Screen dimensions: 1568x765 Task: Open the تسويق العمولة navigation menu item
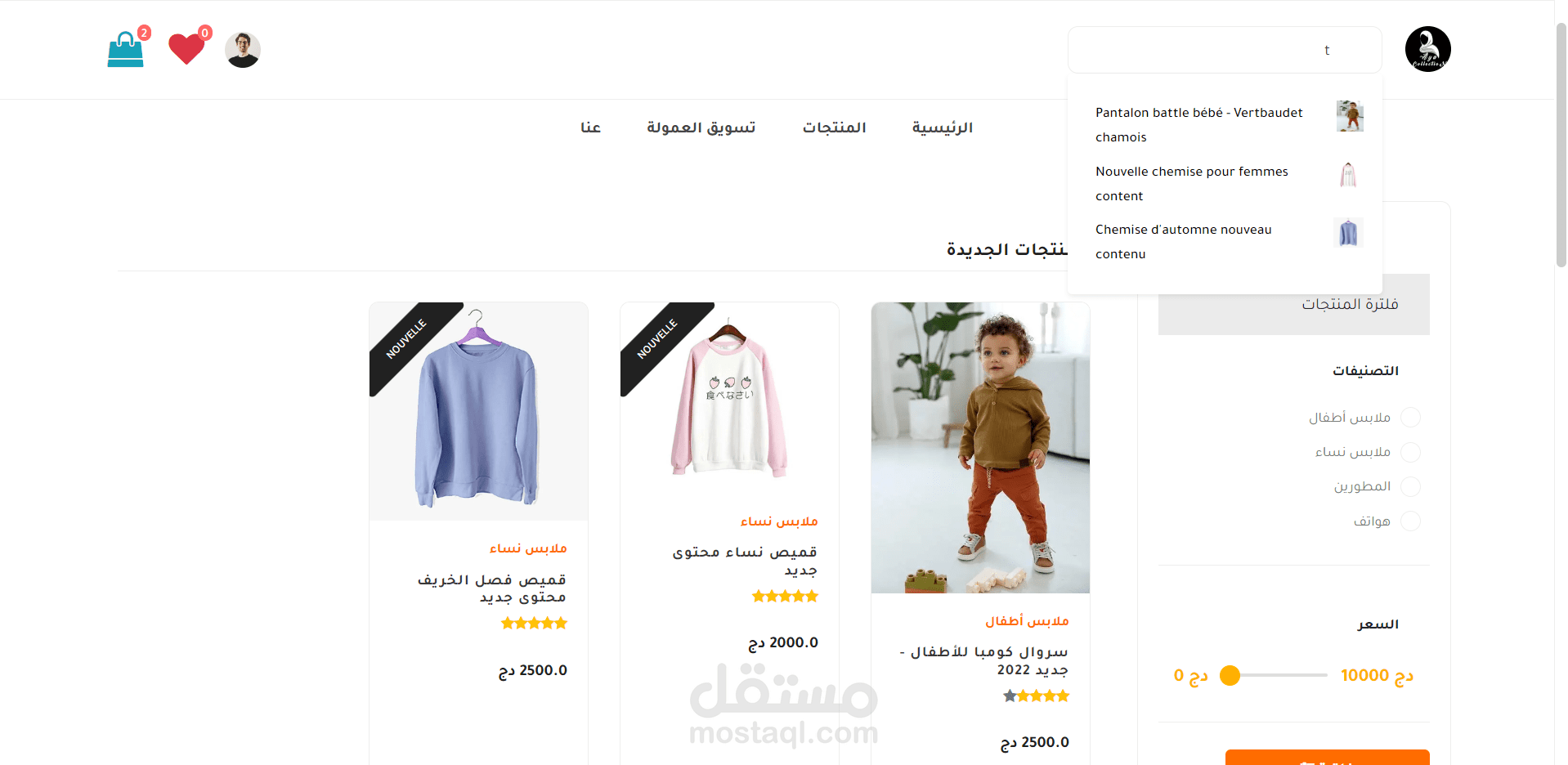pos(701,127)
